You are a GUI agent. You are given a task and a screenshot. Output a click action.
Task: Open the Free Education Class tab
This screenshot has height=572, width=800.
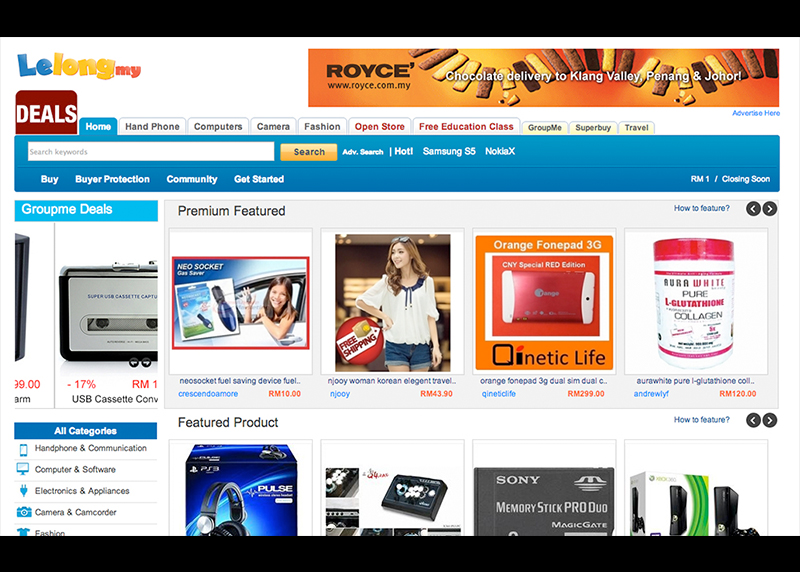click(466, 127)
